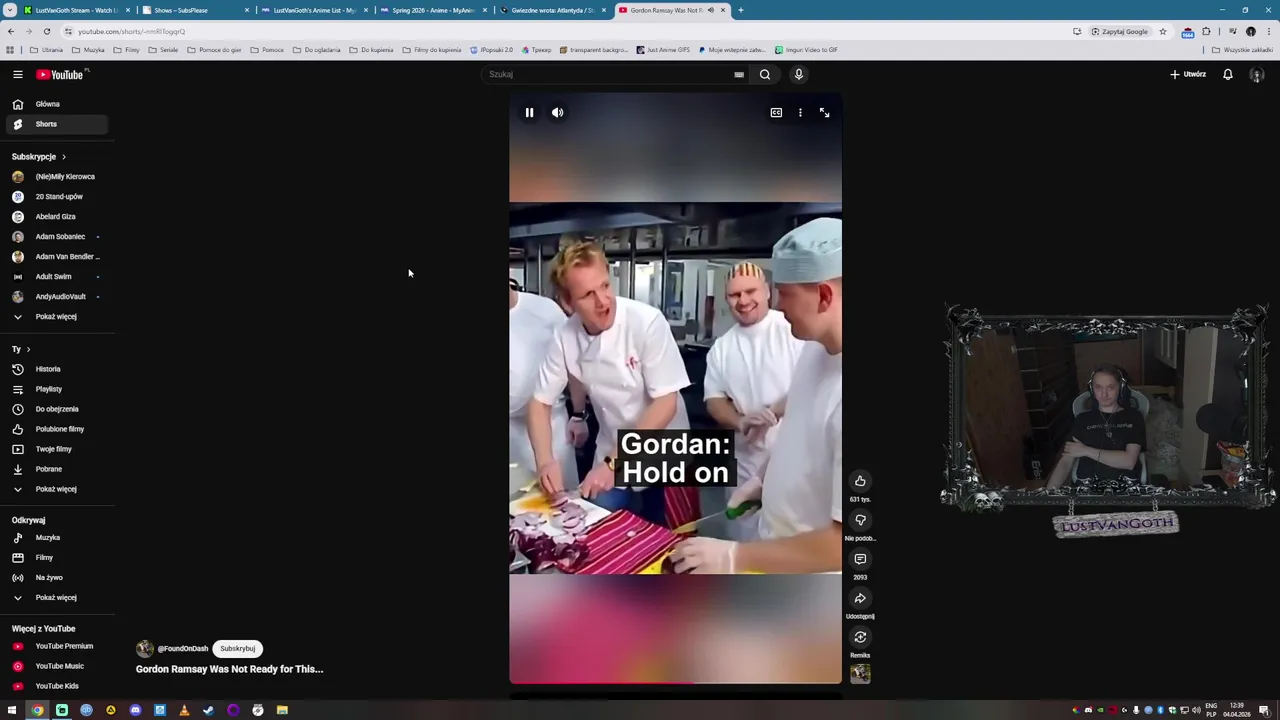Open Adam Sobaniec channel
1280x720 pixels.
click(56, 237)
